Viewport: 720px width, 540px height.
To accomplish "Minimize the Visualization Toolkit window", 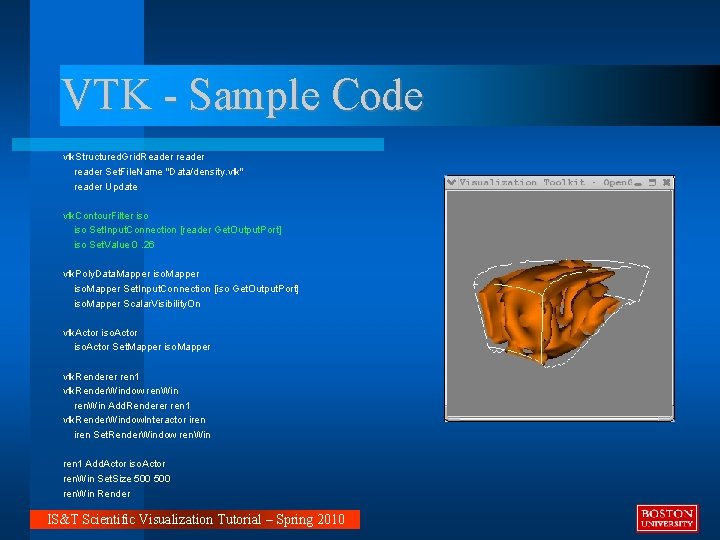I will (x=638, y=183).
